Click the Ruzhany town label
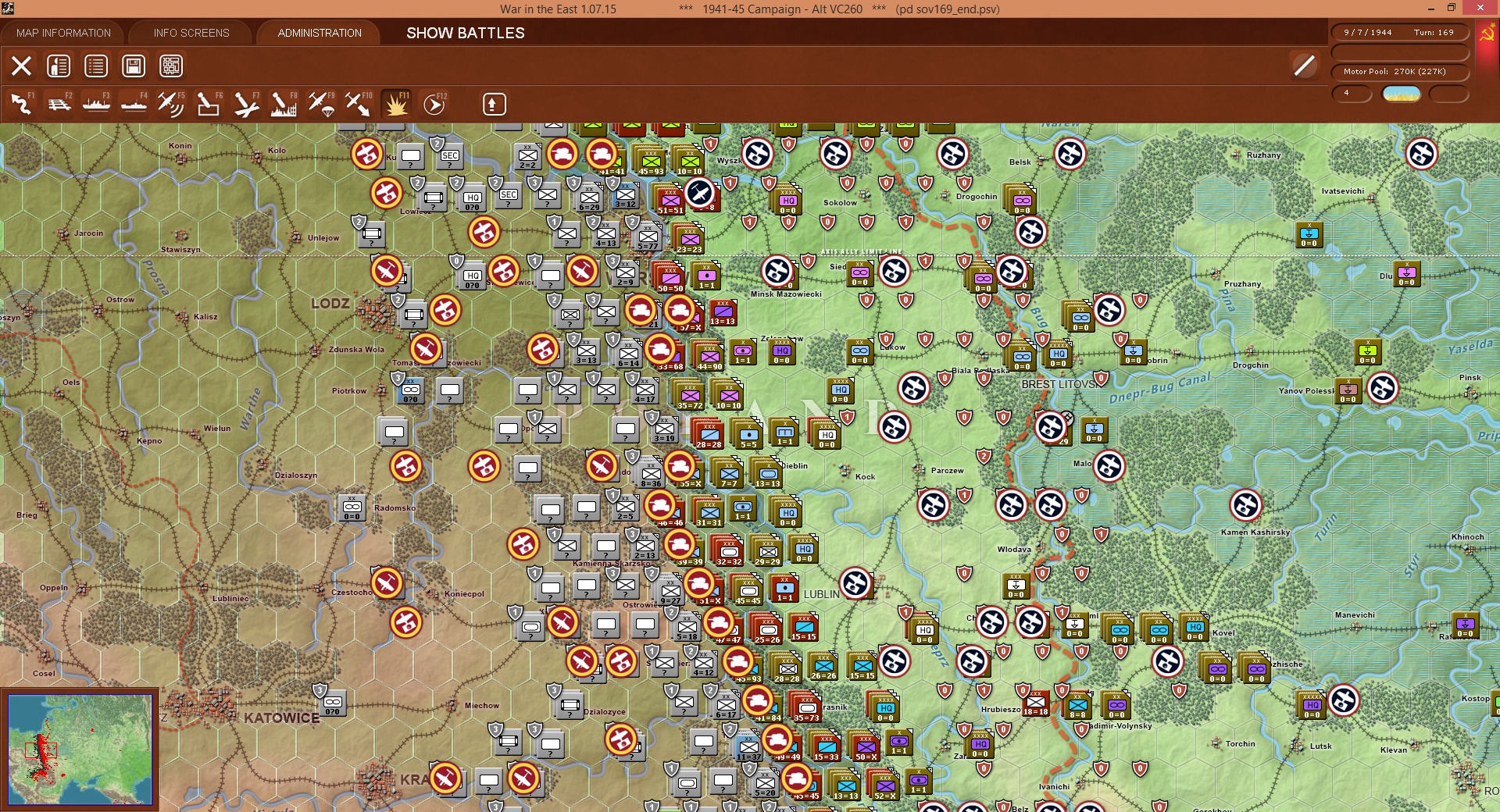The image size is (1500, 812). 1264,155
